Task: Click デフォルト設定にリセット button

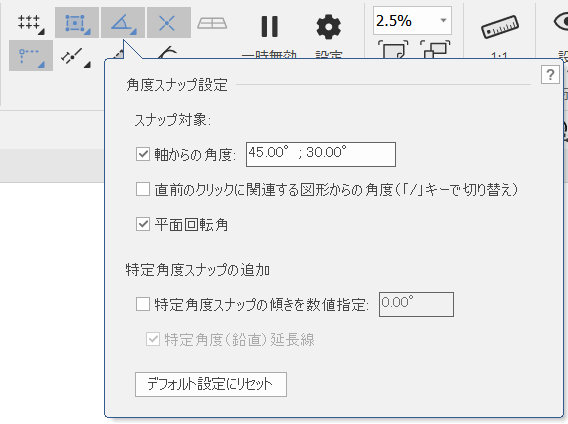Action: pyautogui.click(x=211, y=384)
